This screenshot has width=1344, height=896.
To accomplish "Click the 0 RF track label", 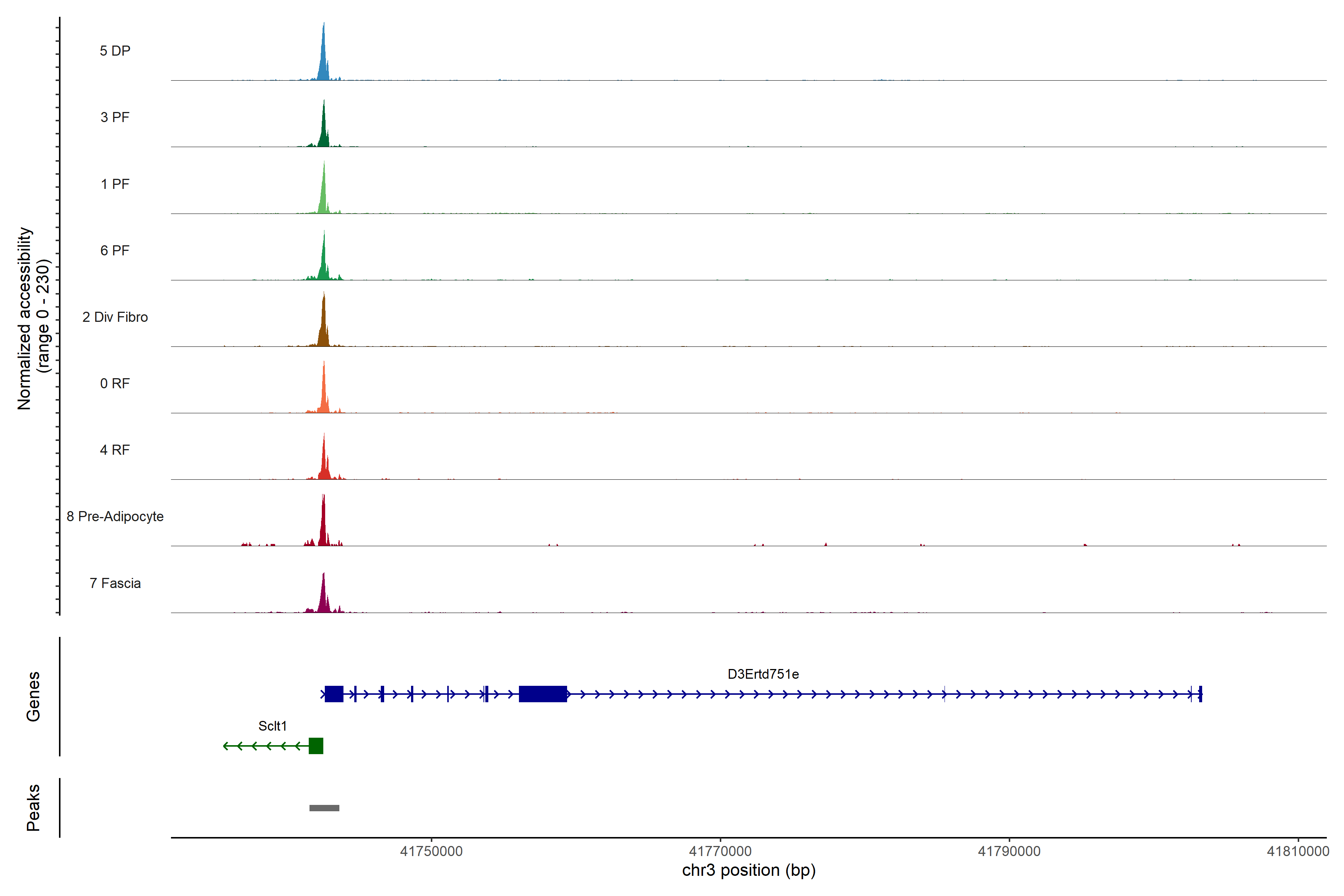I will coord(115,383).
